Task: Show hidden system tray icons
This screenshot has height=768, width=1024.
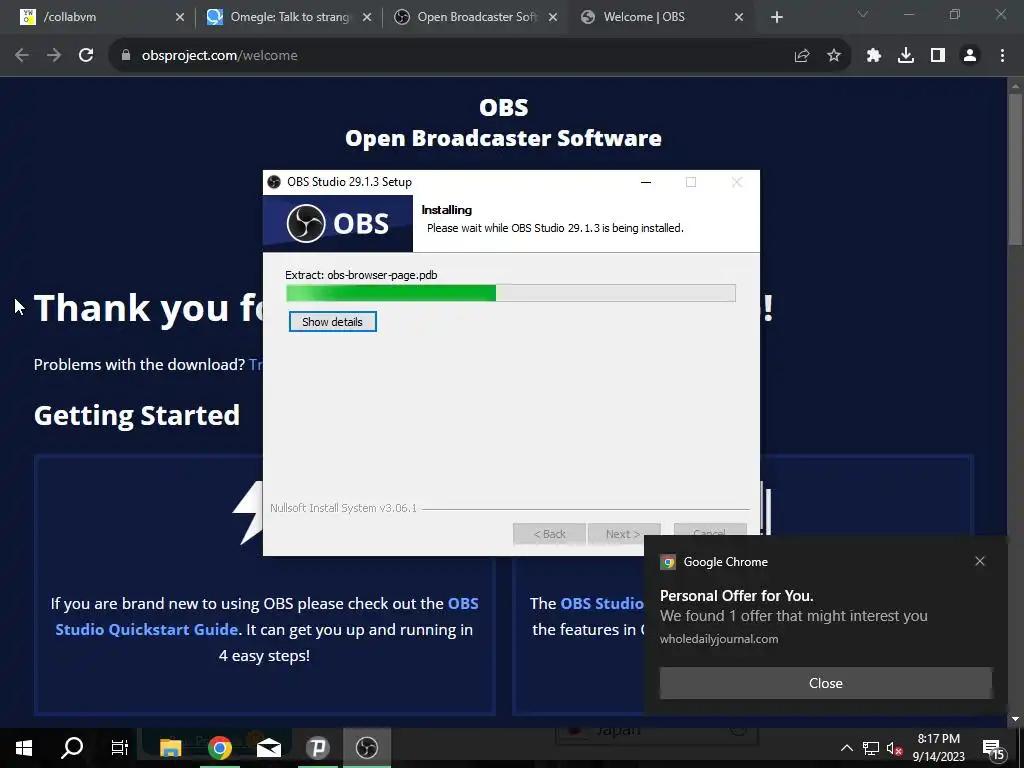Action: [846, 748]
